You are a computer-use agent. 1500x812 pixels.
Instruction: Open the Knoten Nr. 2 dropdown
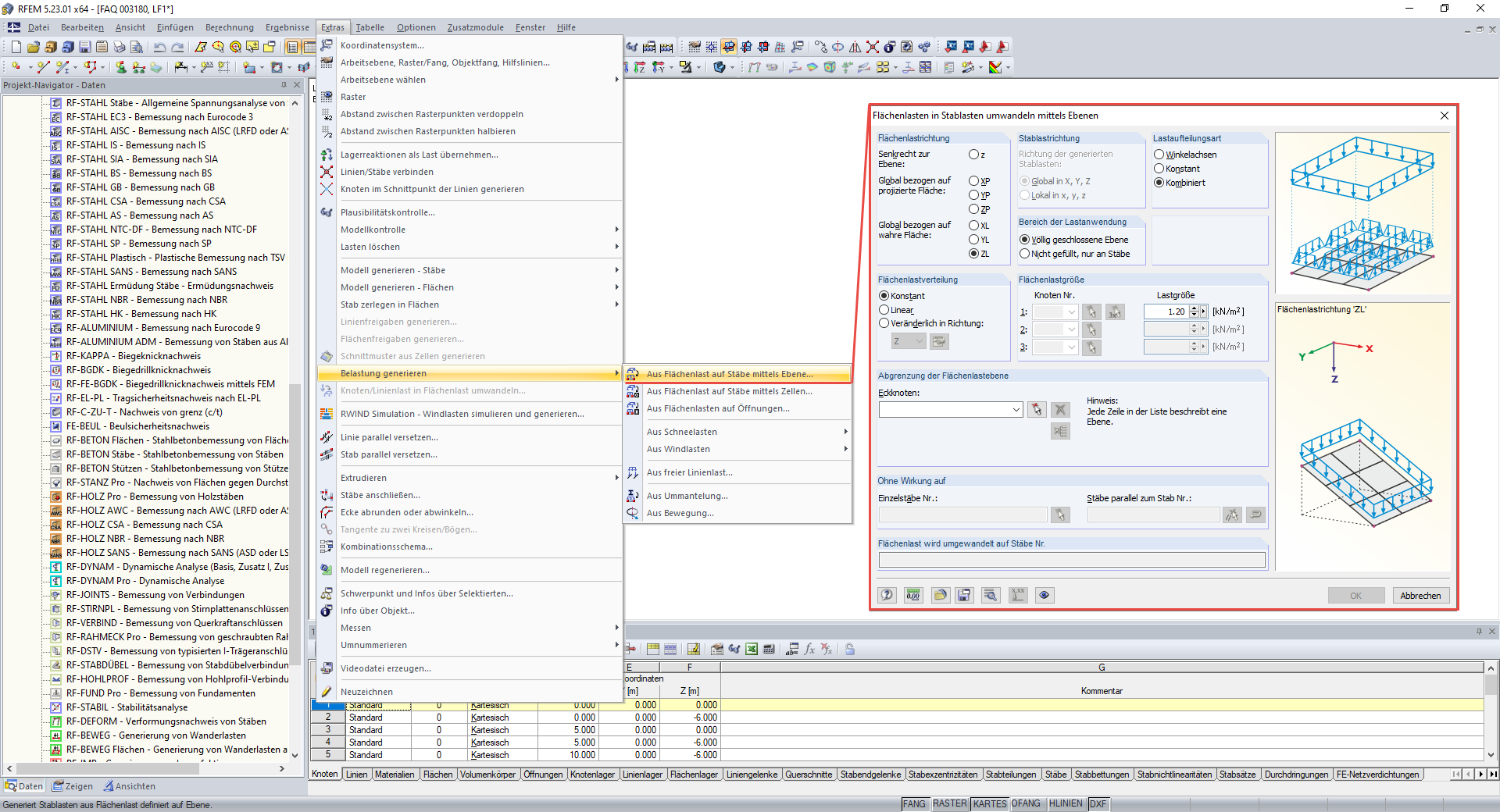pyautogui.click(x=1071, y=329)
